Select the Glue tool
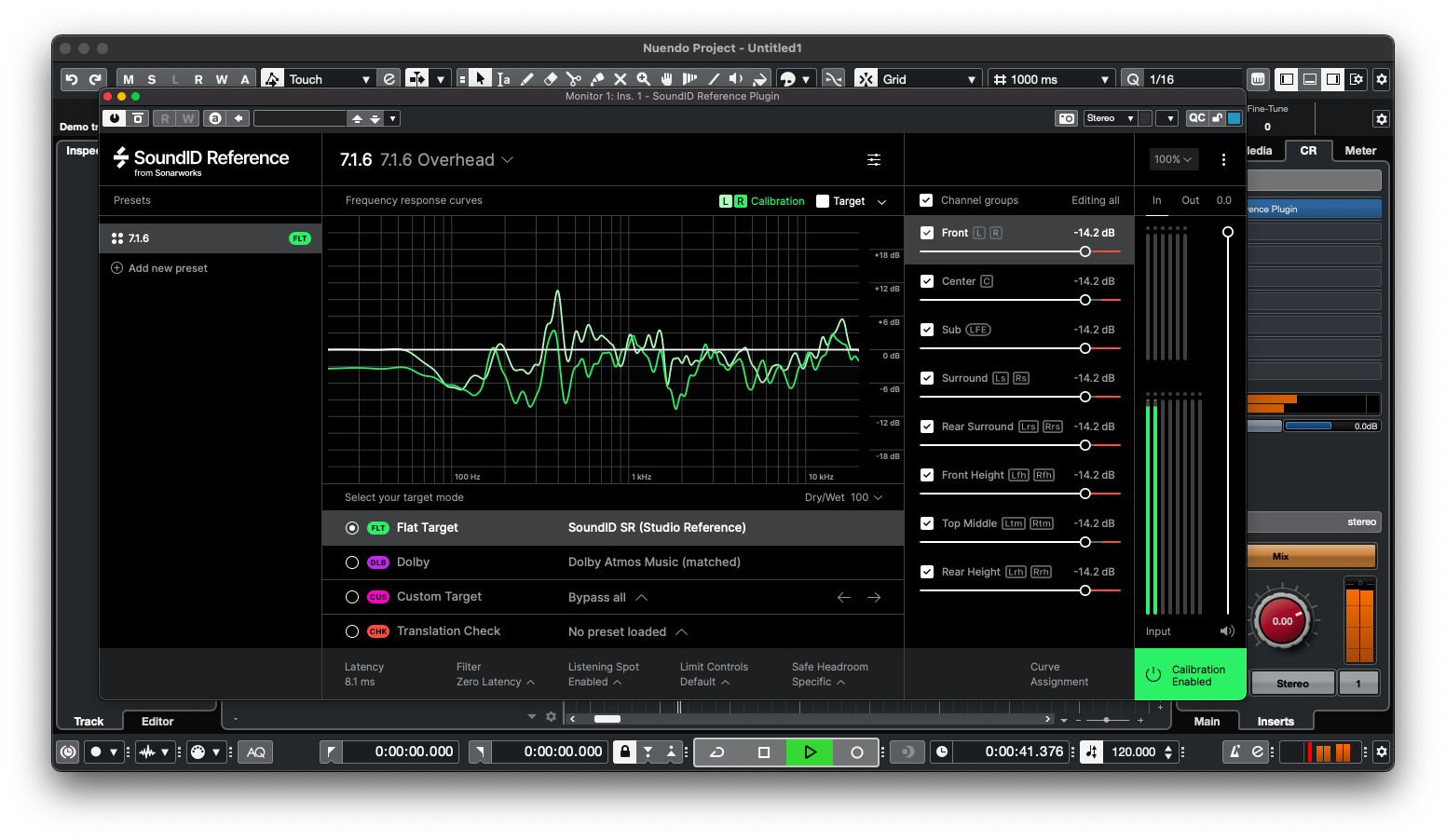The image size is (1446, 840). [x=597, y=79]
